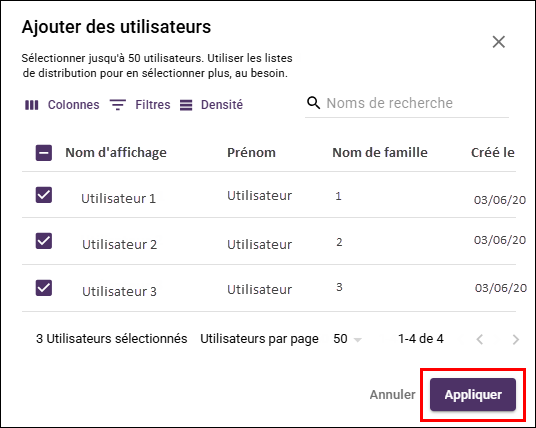This screenshot has width=536, height=428.
Task: Open the users per page dropdown
Action: point(347,339)
